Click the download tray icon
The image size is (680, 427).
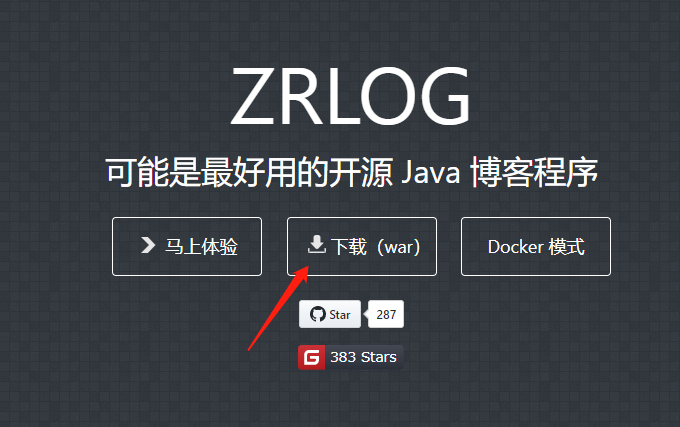(x=317, y=244)
